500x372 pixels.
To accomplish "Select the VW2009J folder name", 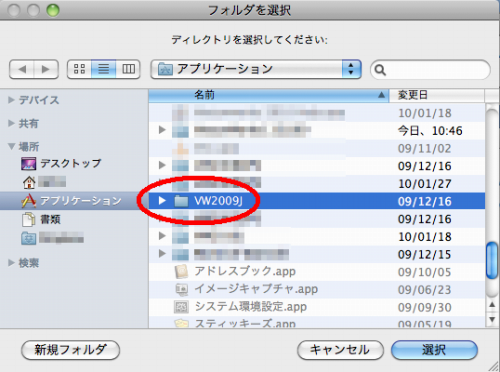I will click(x=218, y=201).
